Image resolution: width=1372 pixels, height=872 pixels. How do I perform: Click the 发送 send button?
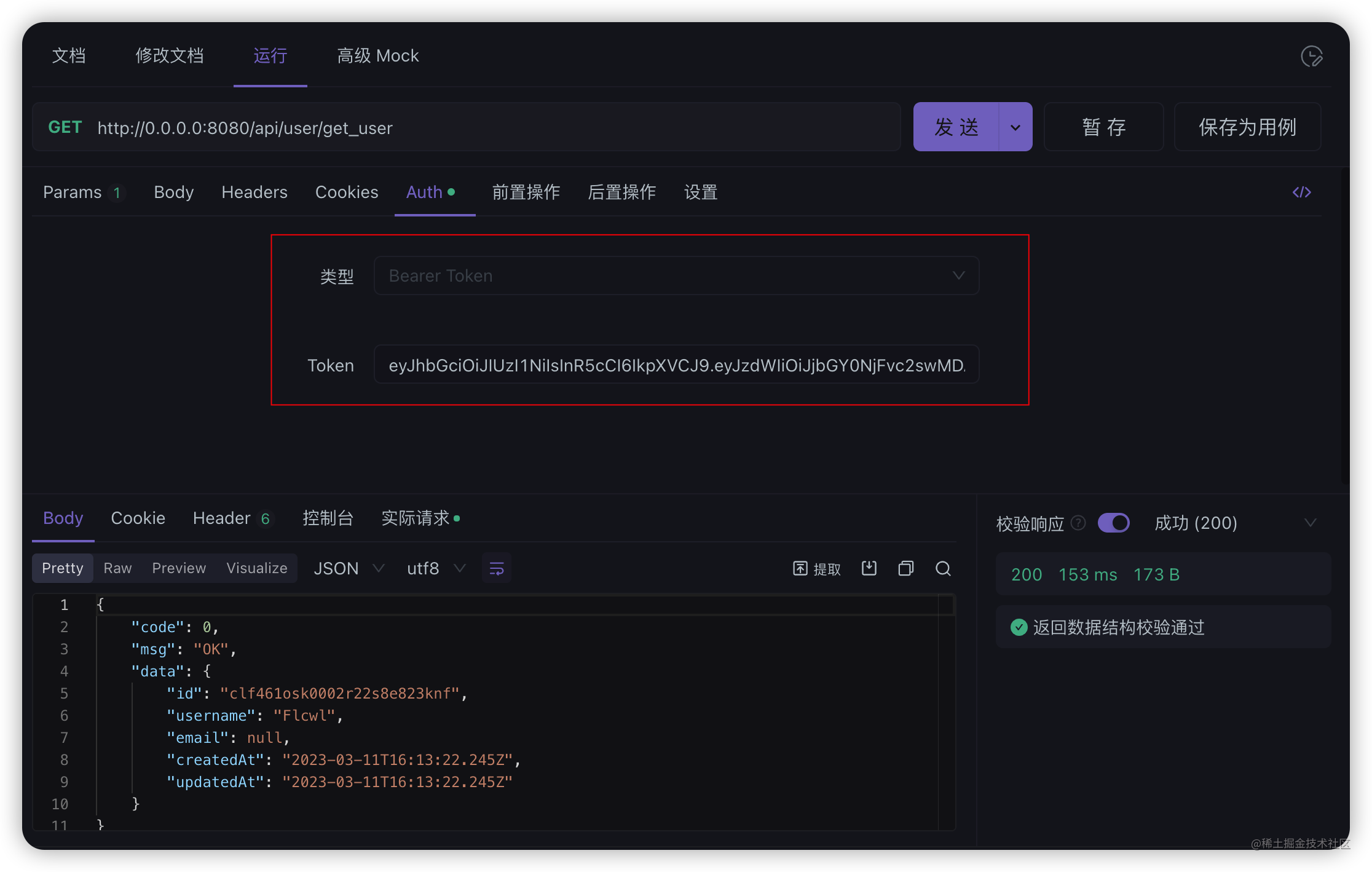(955, 127)
